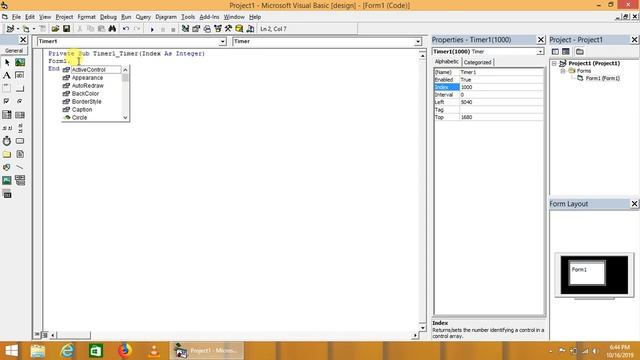This screenshot has width=640, height=360.
Task: Start the program with the Run arrow
Action: (x=152, y=29)
